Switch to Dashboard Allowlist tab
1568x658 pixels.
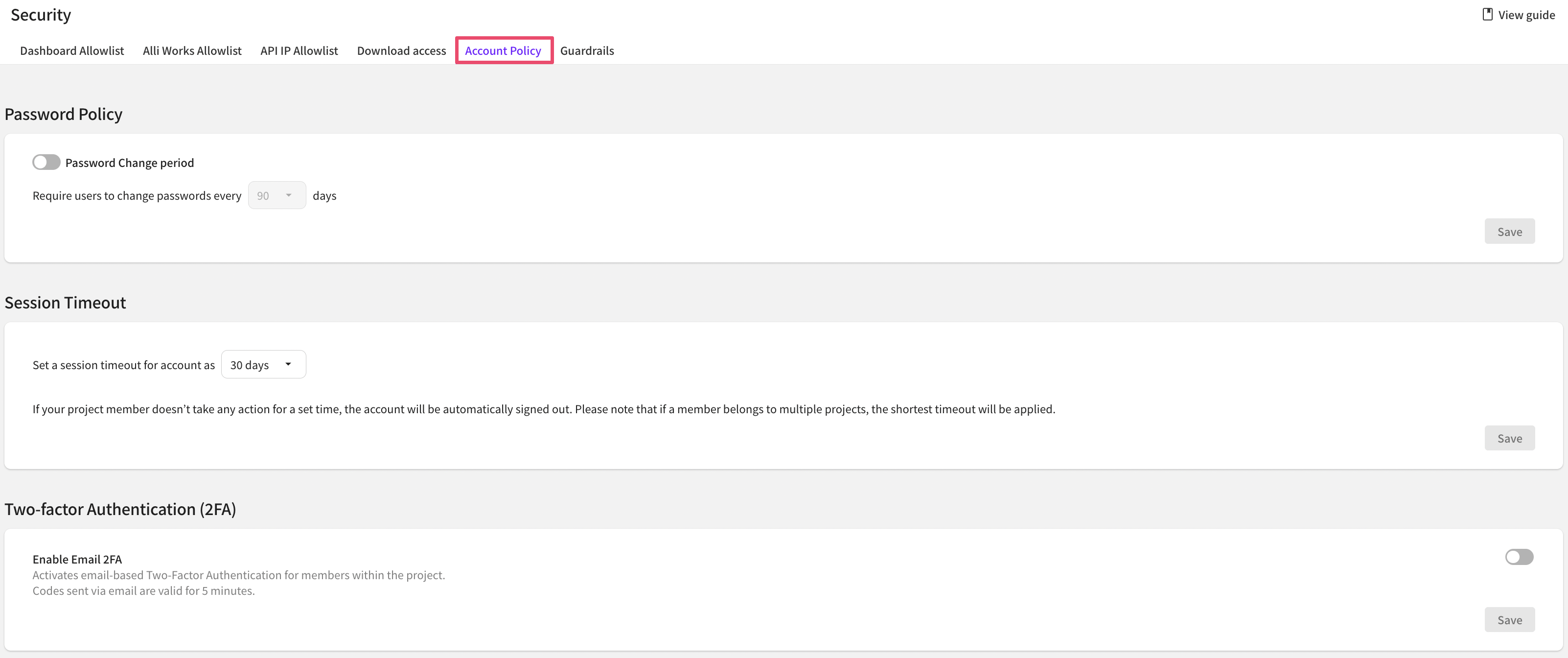coord(72,50)
